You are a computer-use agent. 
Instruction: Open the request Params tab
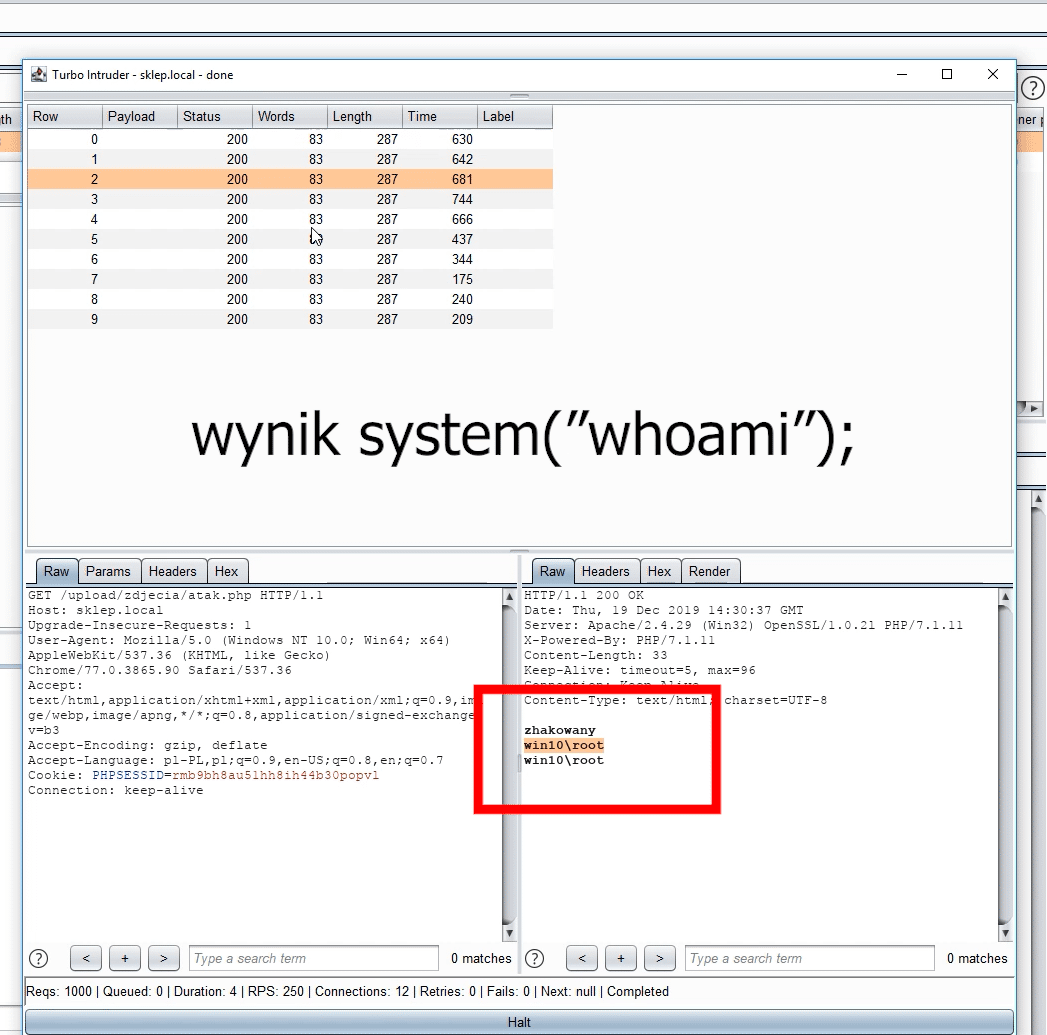(108, 571)
